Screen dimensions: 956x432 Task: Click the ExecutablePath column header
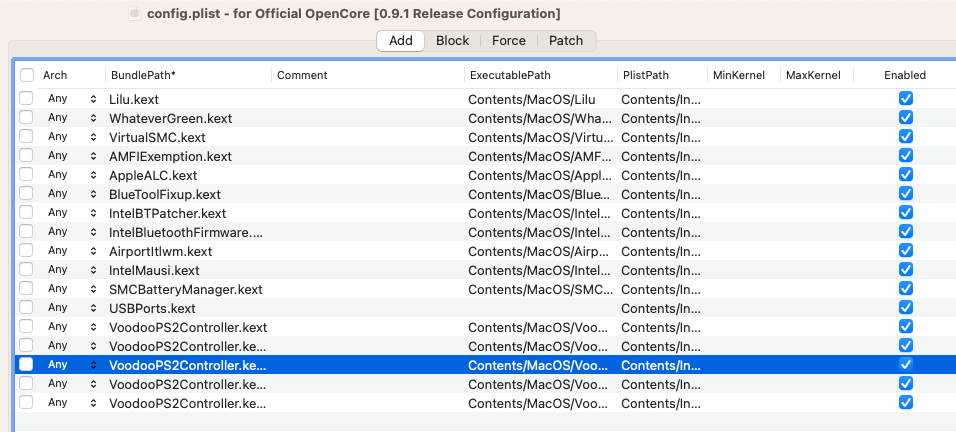[540, 75]
